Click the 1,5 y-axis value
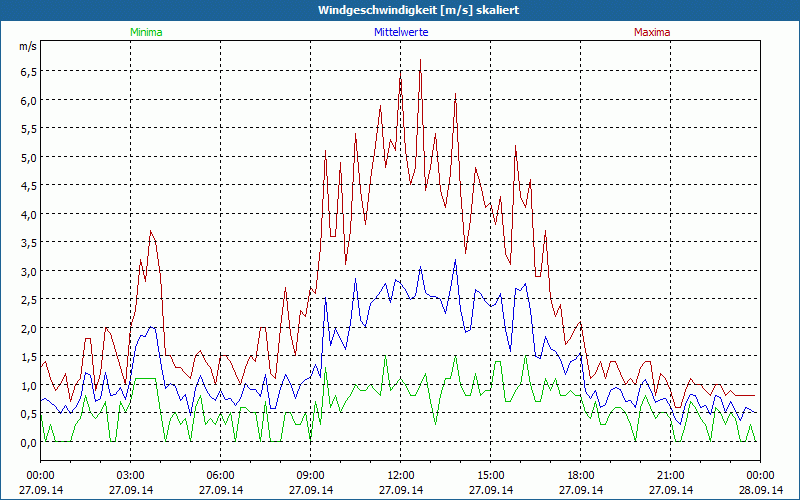The width and height of the screenshot is (800, 500). pyautogui.click(x=29, y=357)
